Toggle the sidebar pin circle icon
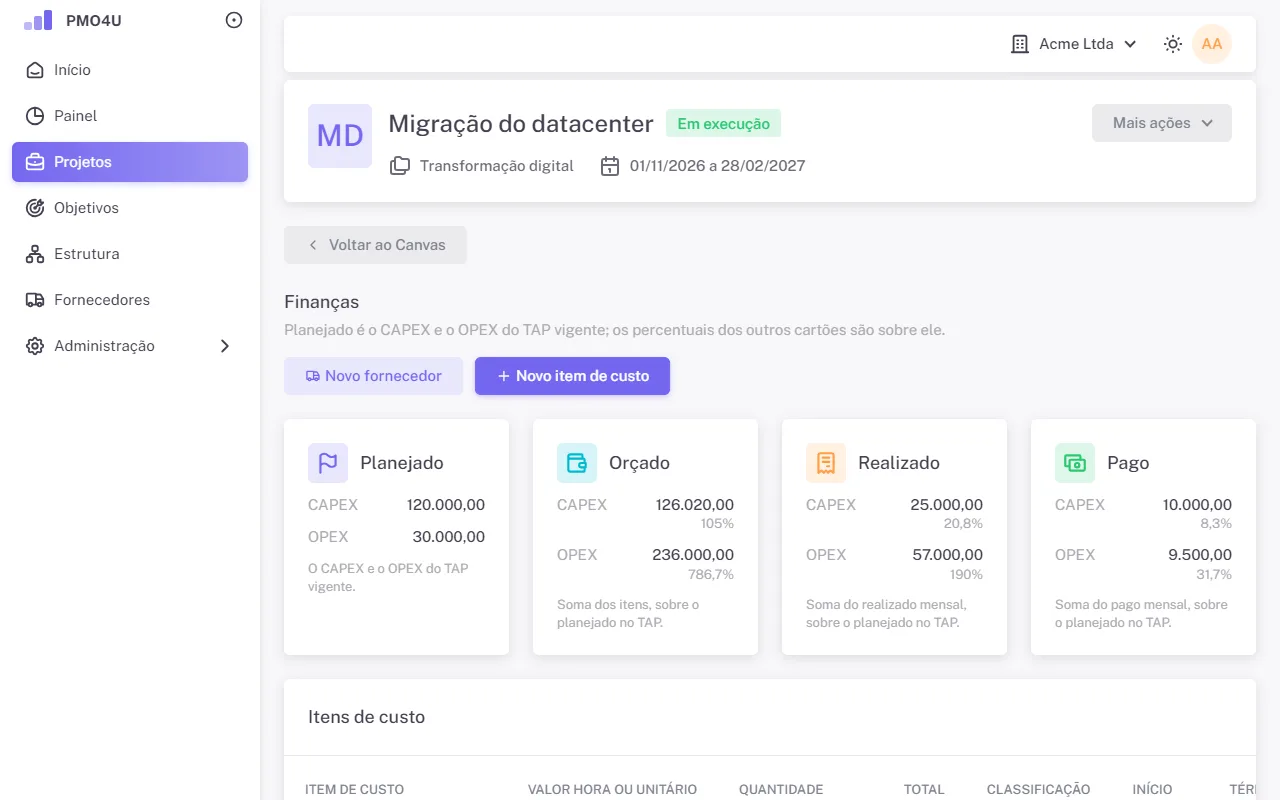 [234, 20]
